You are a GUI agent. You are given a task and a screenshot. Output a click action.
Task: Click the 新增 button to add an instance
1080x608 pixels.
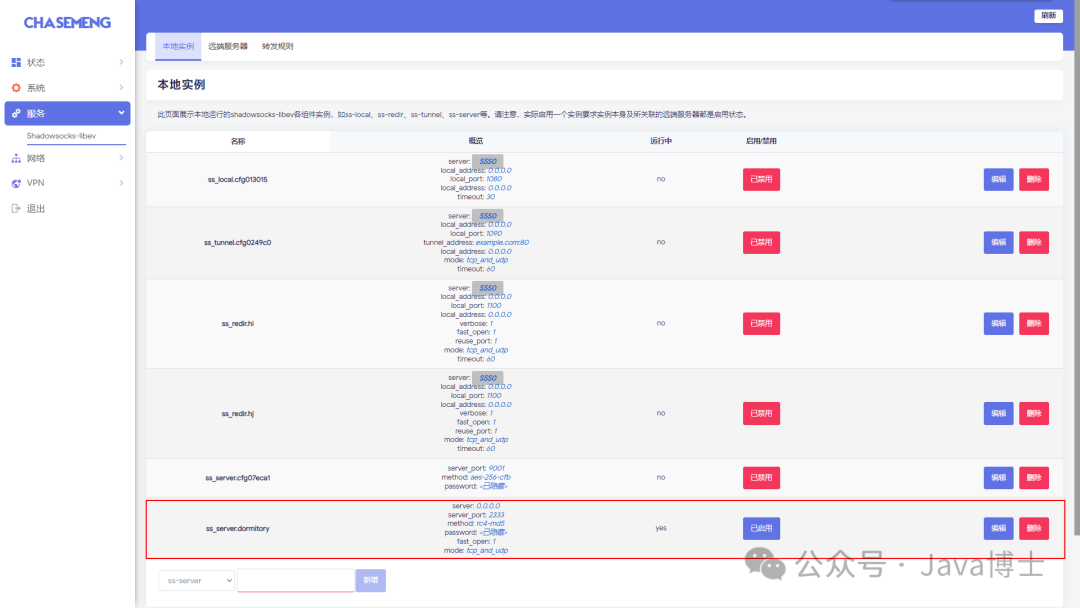click(370, 580)
